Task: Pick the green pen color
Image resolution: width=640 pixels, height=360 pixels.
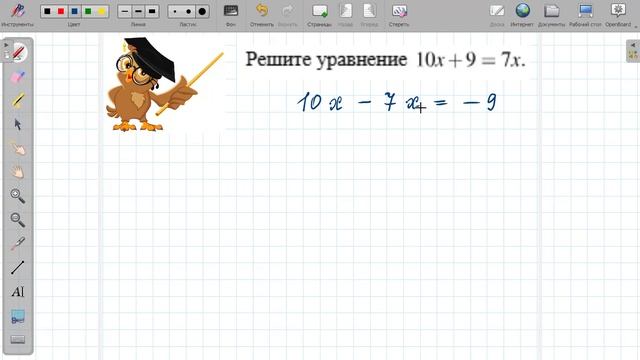Action: tap(88, 11)
